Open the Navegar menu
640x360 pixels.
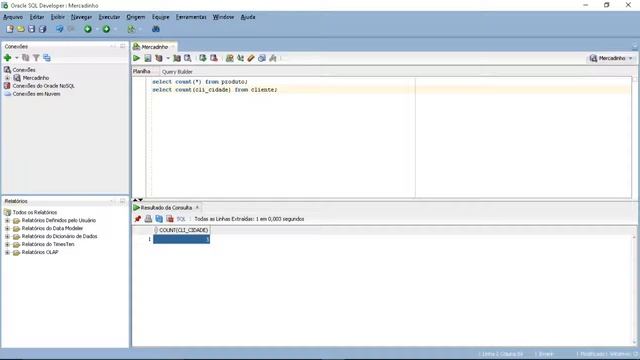pos(81,17)
